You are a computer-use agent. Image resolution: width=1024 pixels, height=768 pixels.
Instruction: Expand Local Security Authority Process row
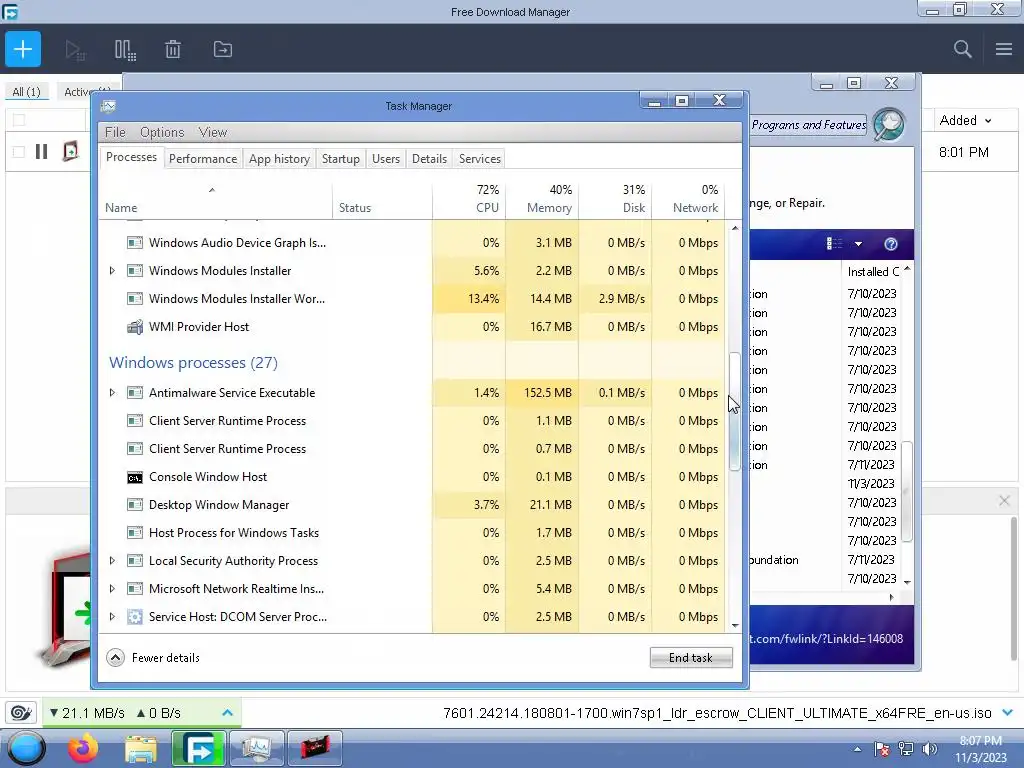(112, 560)
